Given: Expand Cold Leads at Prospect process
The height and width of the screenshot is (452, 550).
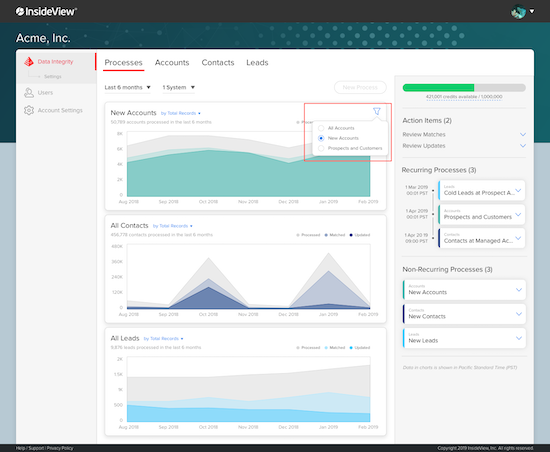Looking at the screenshot, I should tap(518, 191).
